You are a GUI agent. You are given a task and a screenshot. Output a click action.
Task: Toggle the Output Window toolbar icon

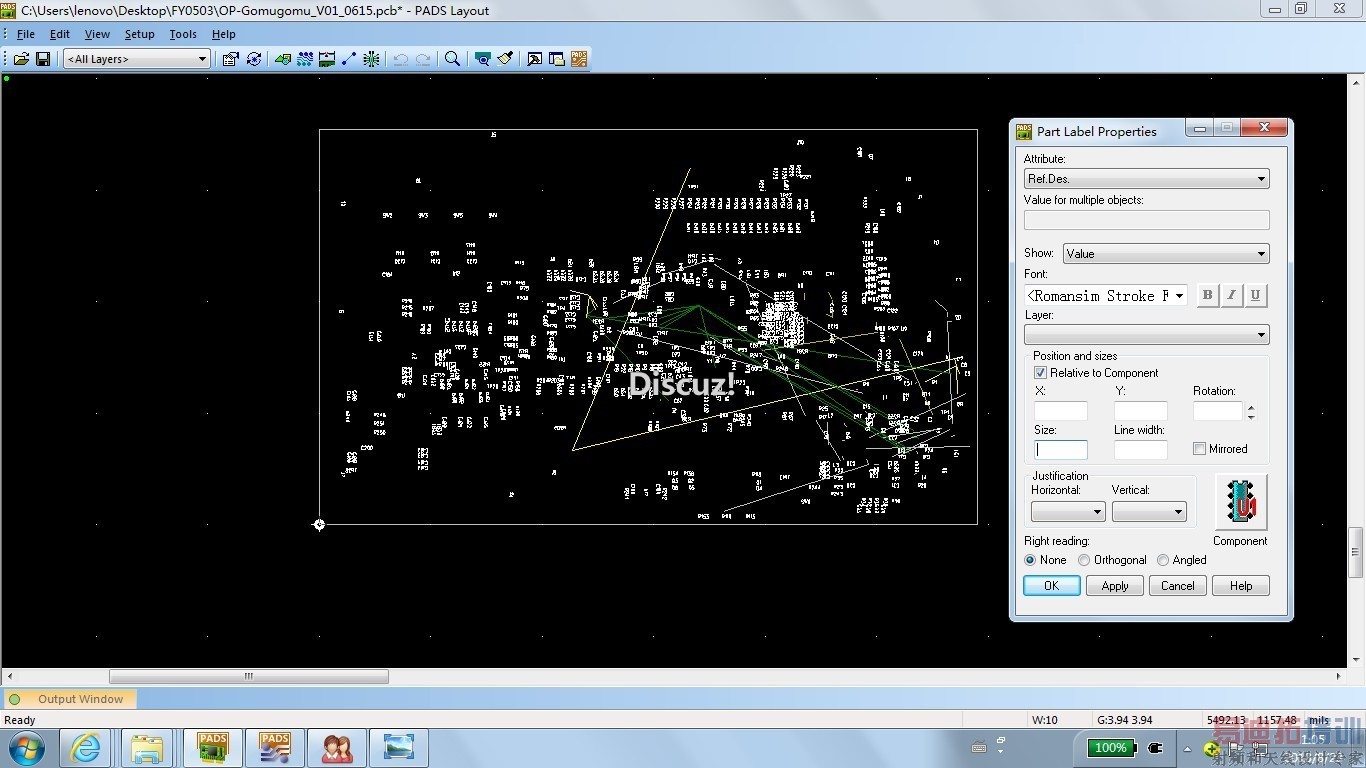point(535,59)
